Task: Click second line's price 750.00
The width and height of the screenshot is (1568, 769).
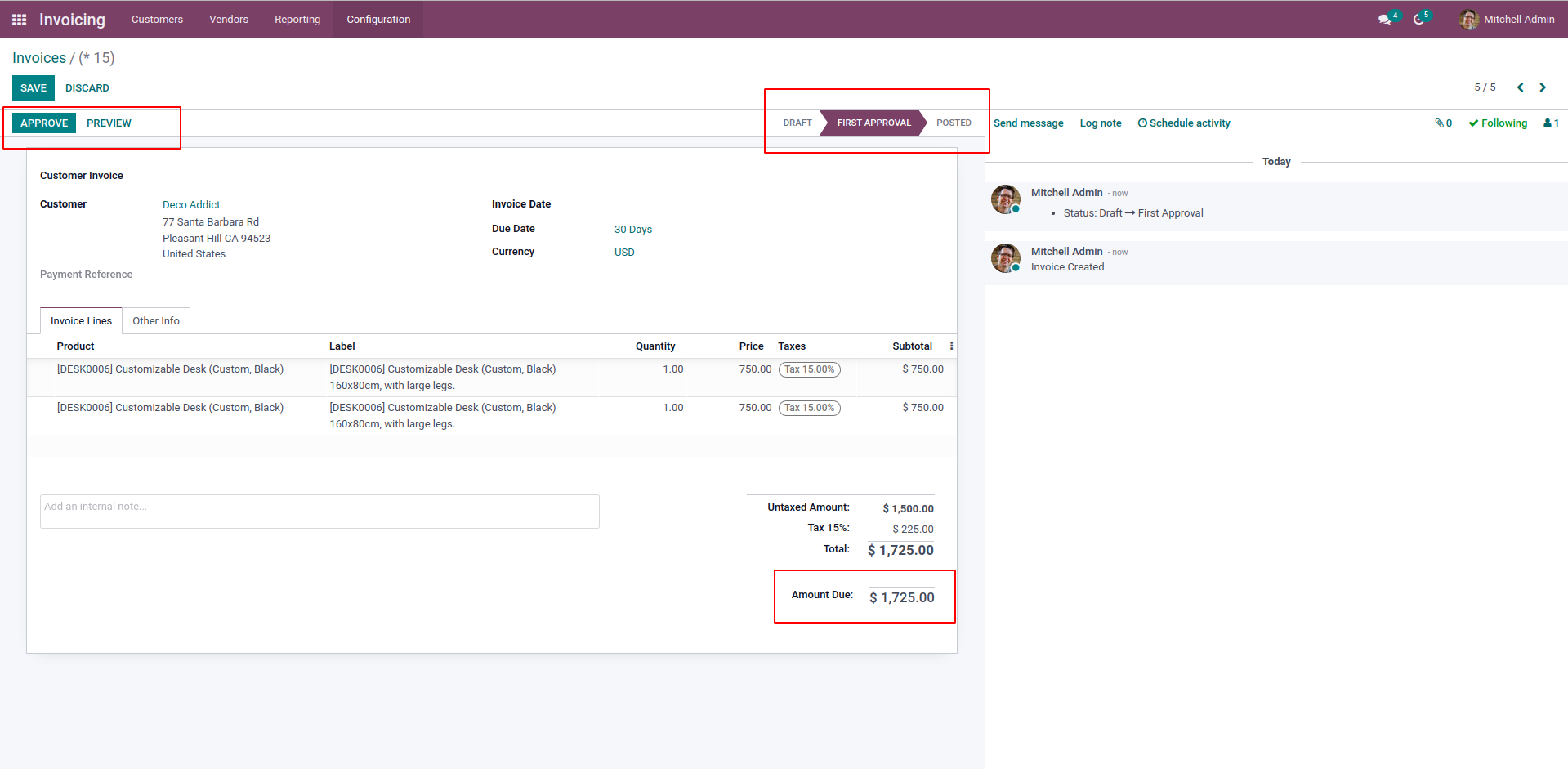Action: pos(755,408)
